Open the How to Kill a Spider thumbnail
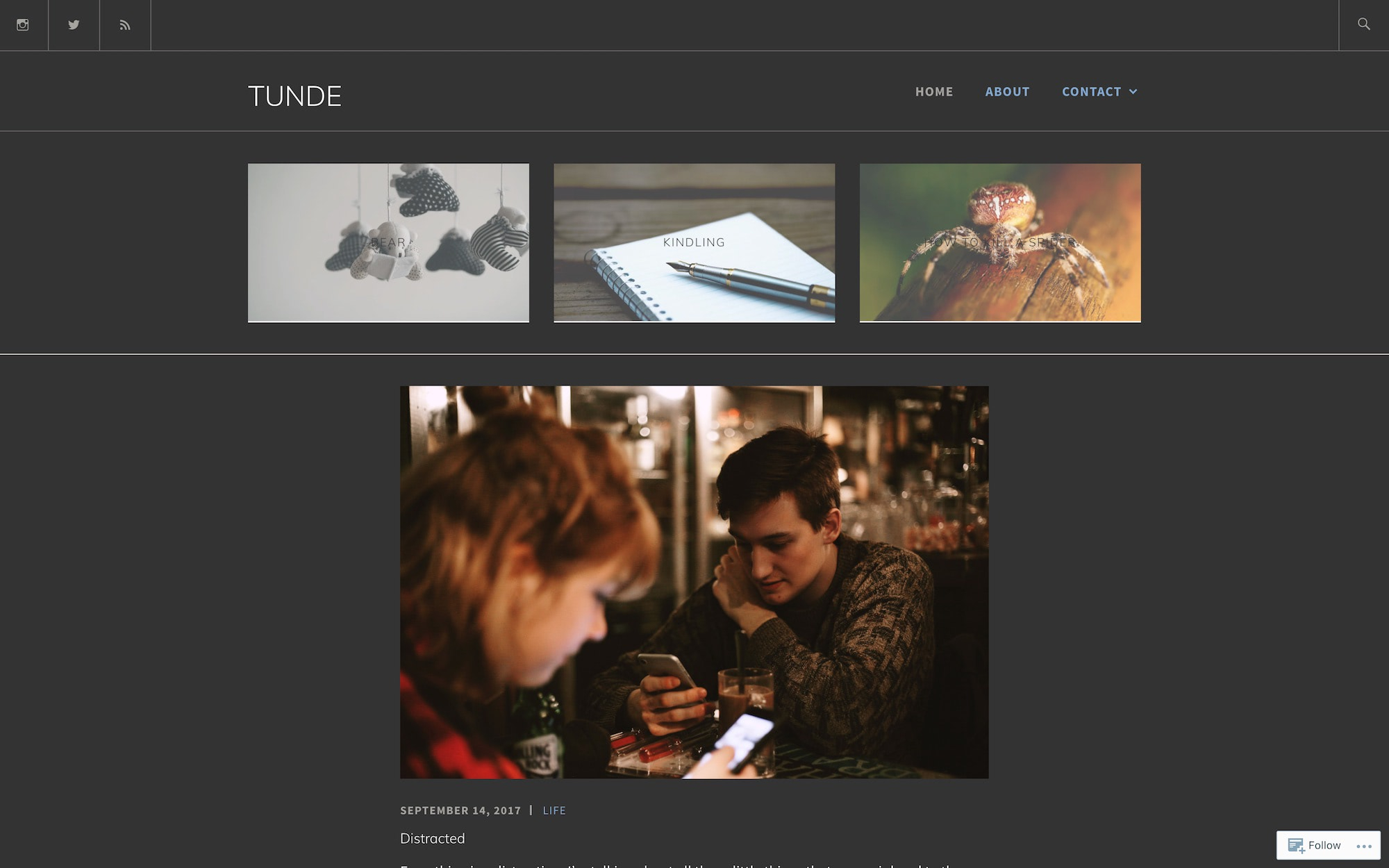The image size is (1389, 868). coord(1000,242)
